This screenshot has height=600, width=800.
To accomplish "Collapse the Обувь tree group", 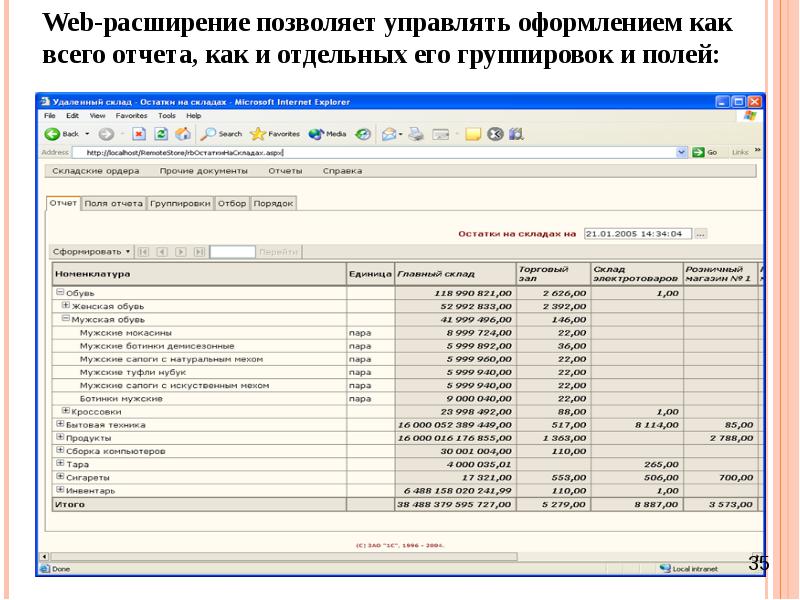I will [58, 292].
